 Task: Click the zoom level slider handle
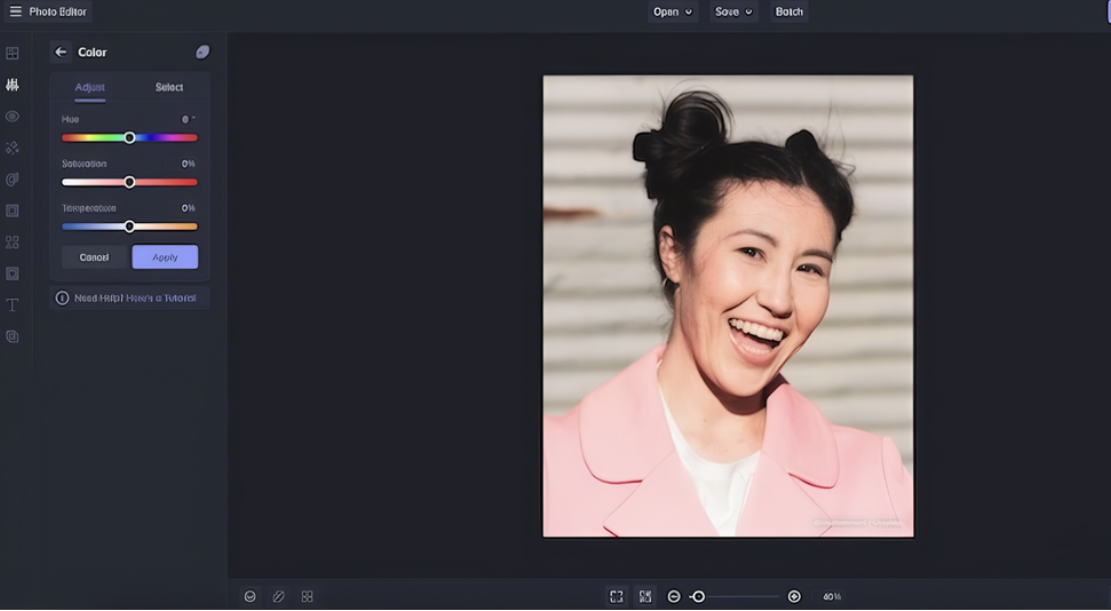699,597
